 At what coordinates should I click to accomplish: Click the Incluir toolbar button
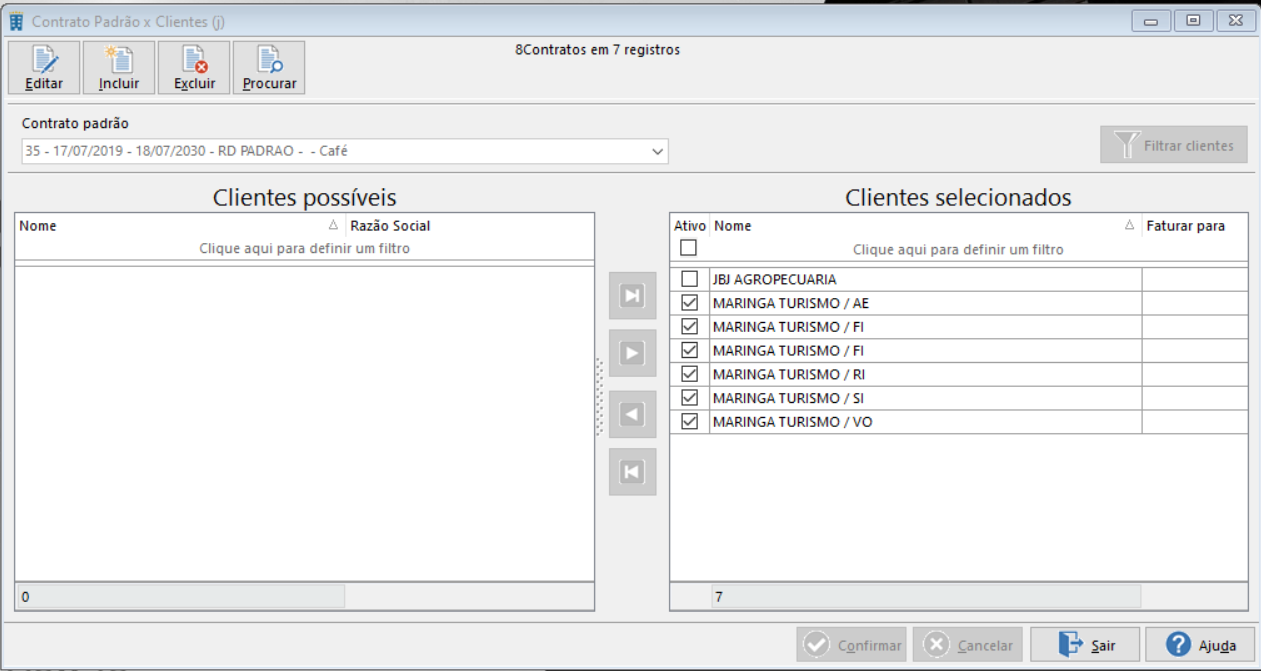click(x=119, y=68)
